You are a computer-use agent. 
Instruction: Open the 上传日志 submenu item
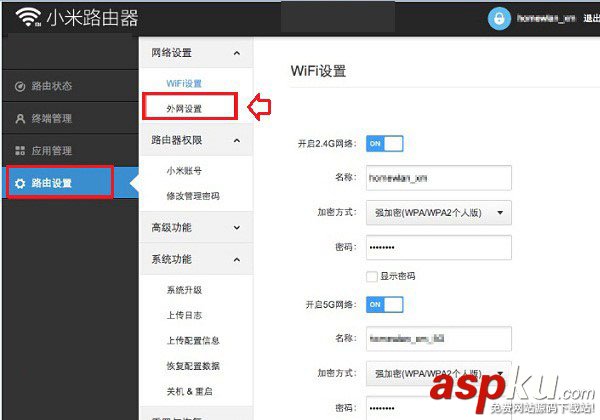coord(184,315)
